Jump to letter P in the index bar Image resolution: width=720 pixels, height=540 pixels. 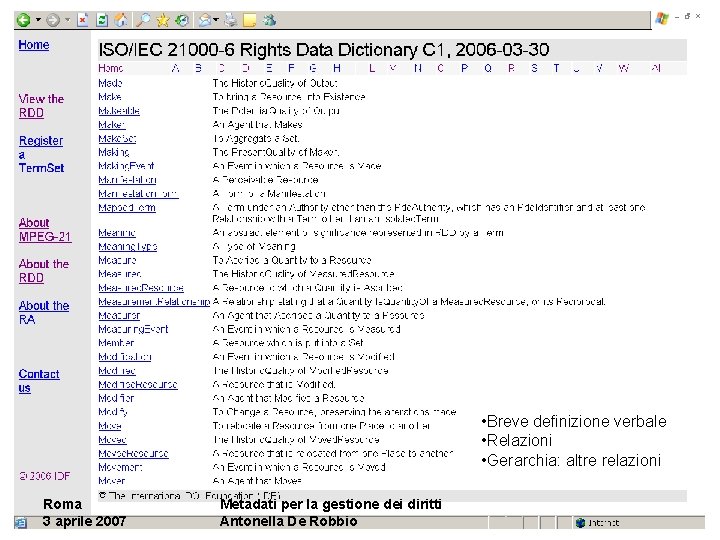pyautogui.click(x=464, y=68)
